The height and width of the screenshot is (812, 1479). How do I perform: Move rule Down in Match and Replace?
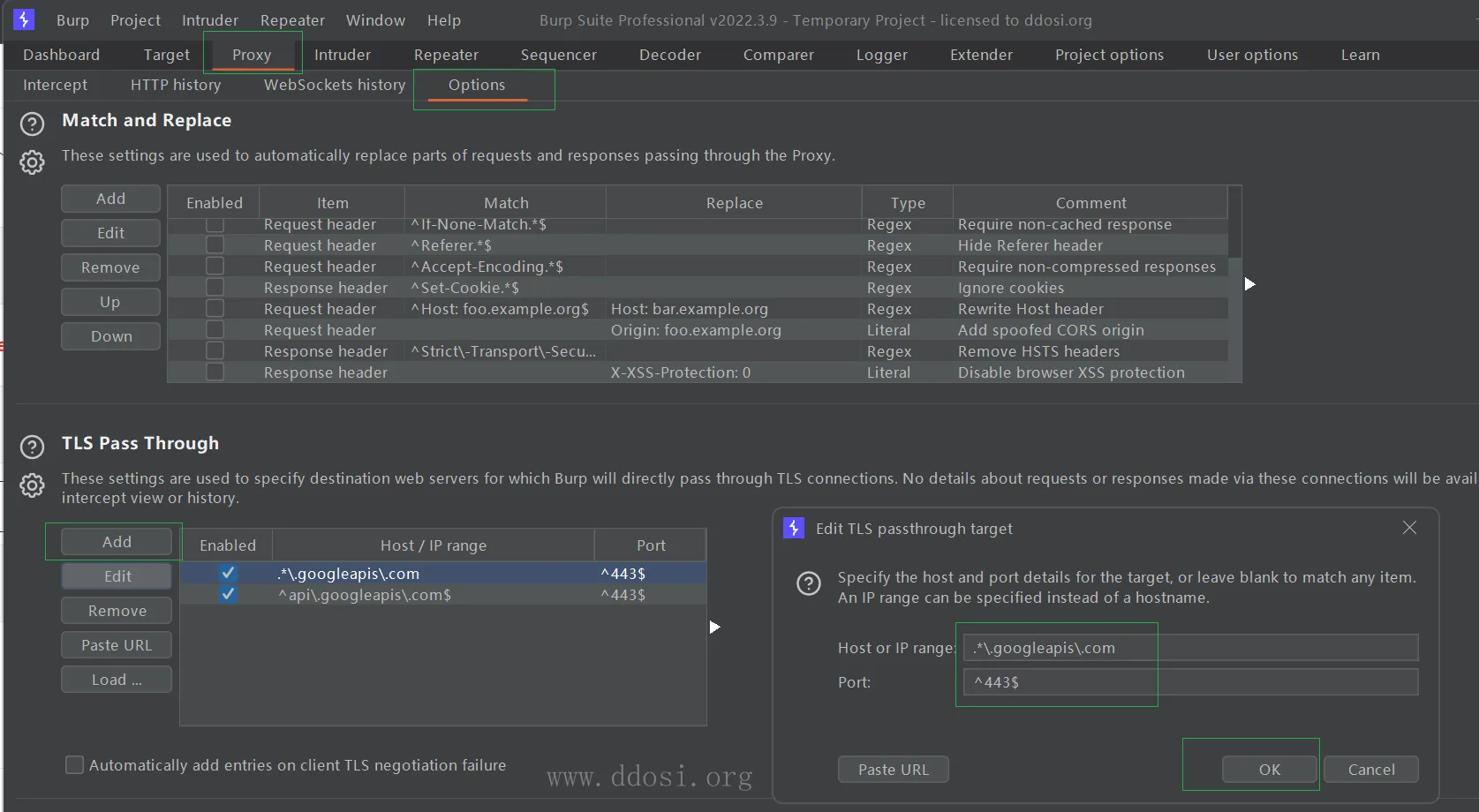[x=110, y=336]
